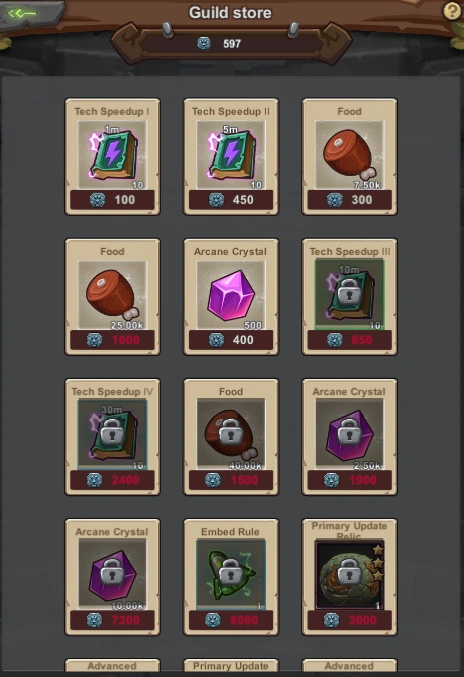The height and width of the screenshot is (677, 464).
Task: Tap the locked 40.00k Food item
Action: pyautogui.click(x=231, y=434)
